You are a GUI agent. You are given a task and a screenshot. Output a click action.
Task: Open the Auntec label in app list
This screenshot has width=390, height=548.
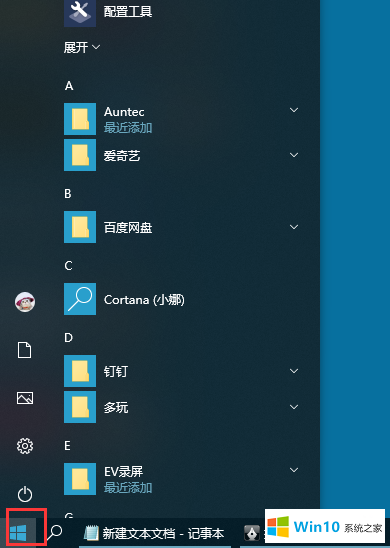click(124, 112)
